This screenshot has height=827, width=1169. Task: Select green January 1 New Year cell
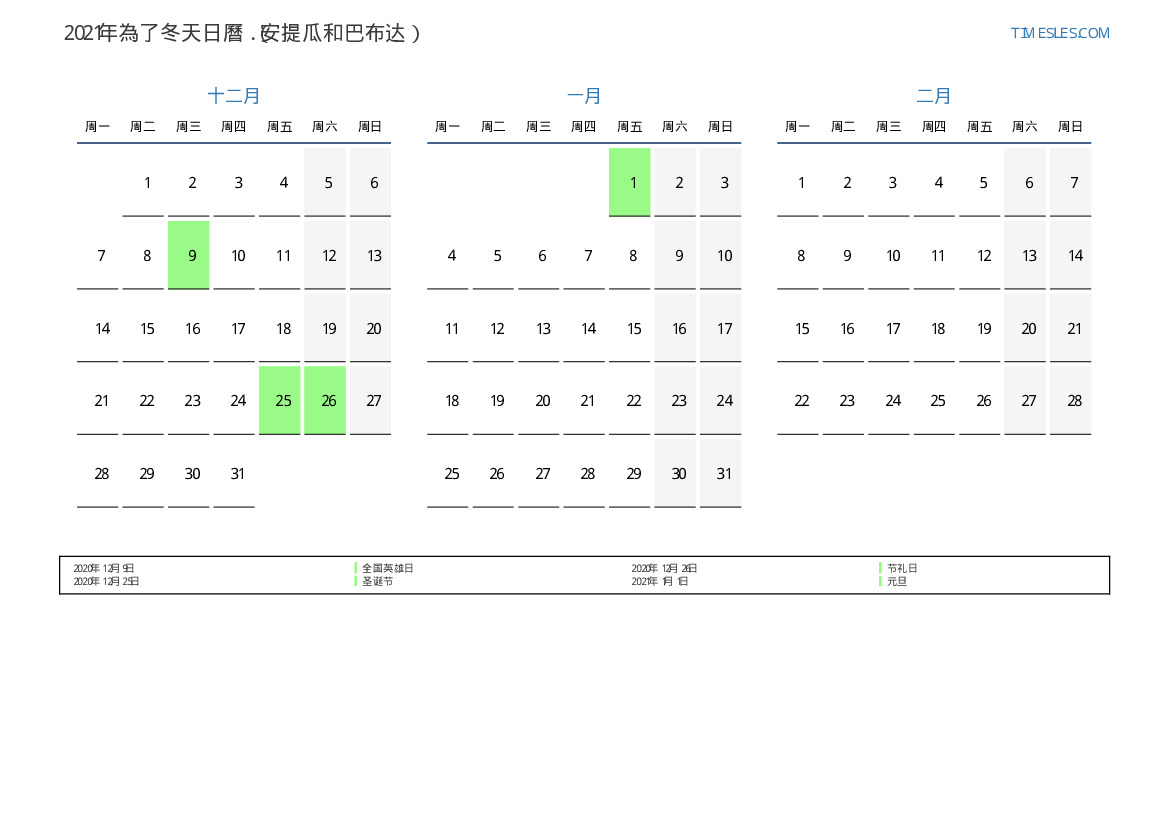pyautogui.click(x=630, y=182)
